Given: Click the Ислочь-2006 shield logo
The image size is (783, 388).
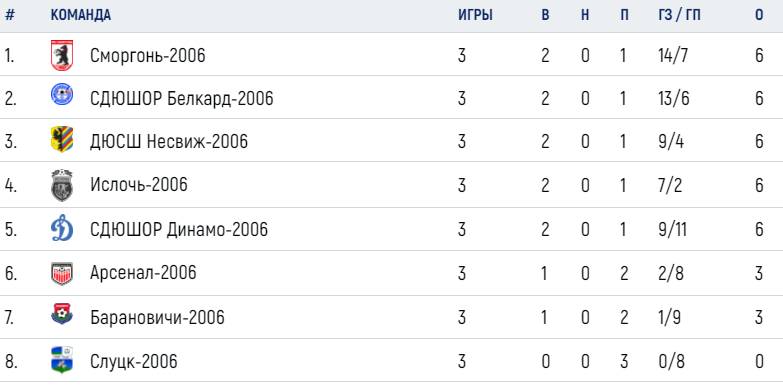Looking at the screenshot, I should [62, 185].
